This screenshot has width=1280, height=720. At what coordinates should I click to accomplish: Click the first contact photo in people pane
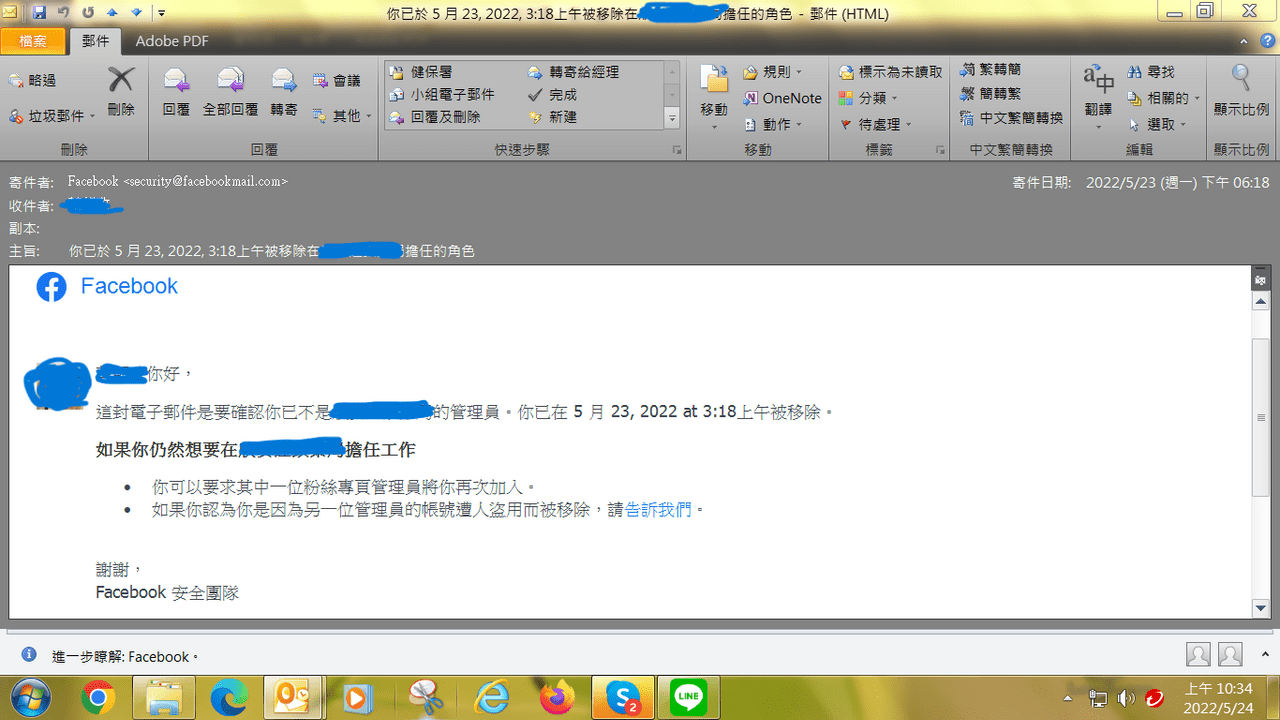[x=1198, y=655]
